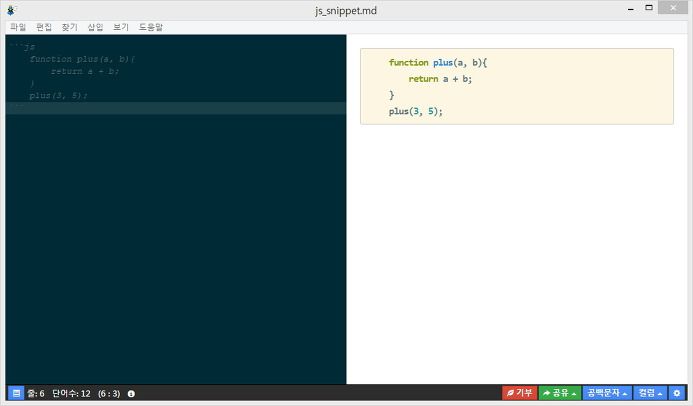This screenshot has height=406, width=693.
Task: Minimize the js_snippet.md window
Action: pyautogui.click(x=631, y=8)
